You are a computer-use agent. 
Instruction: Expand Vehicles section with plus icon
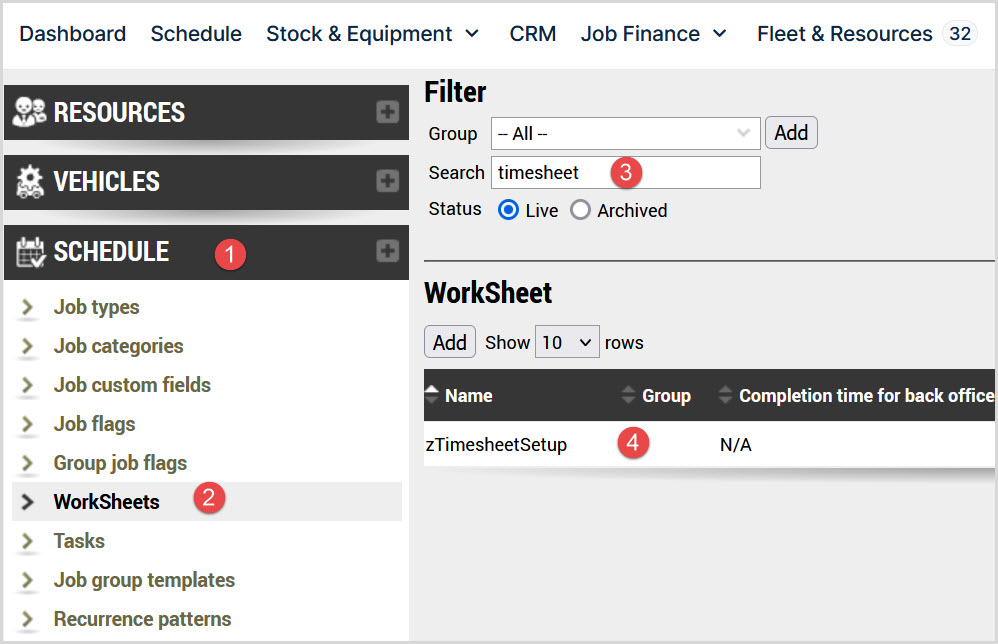pos(387,182)
